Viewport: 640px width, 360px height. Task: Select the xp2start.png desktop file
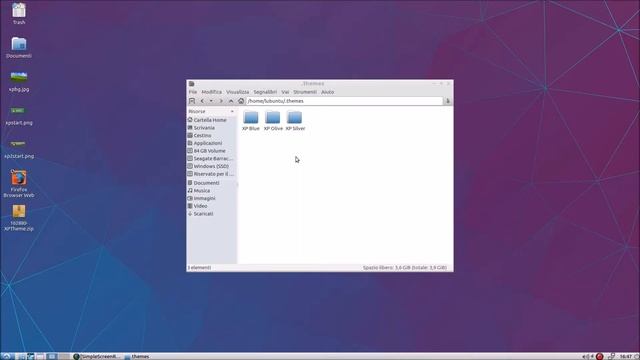click(x=19, y=149)
